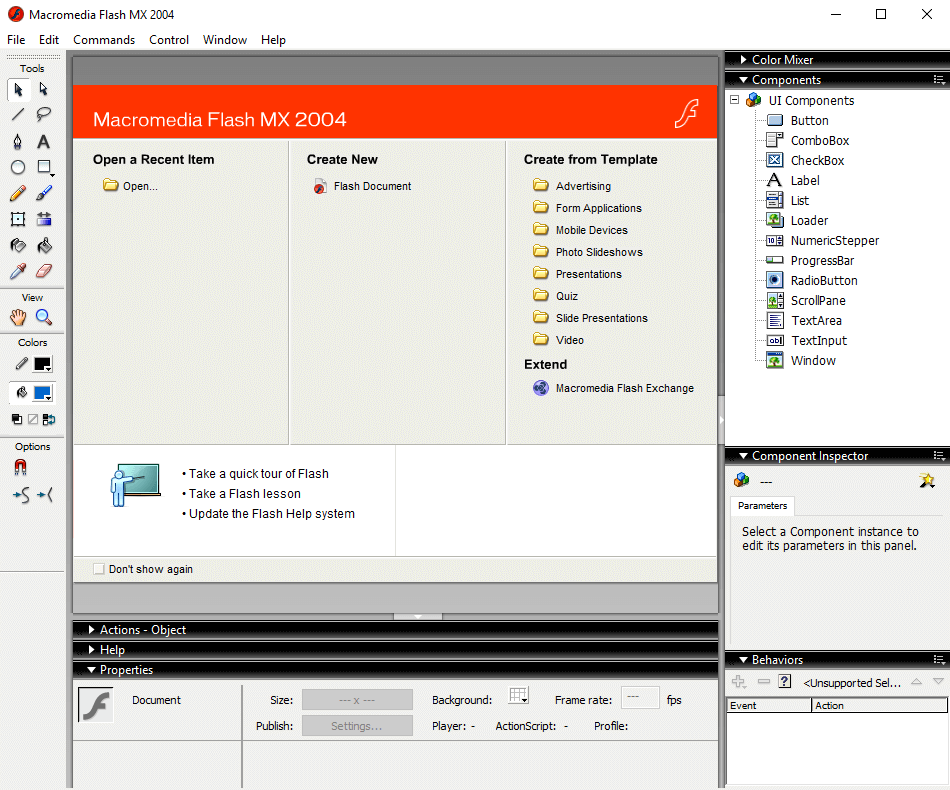This screenshot has height=790, width=950.
Task: Click the Frame rate input field
Action: click(640, 697)
